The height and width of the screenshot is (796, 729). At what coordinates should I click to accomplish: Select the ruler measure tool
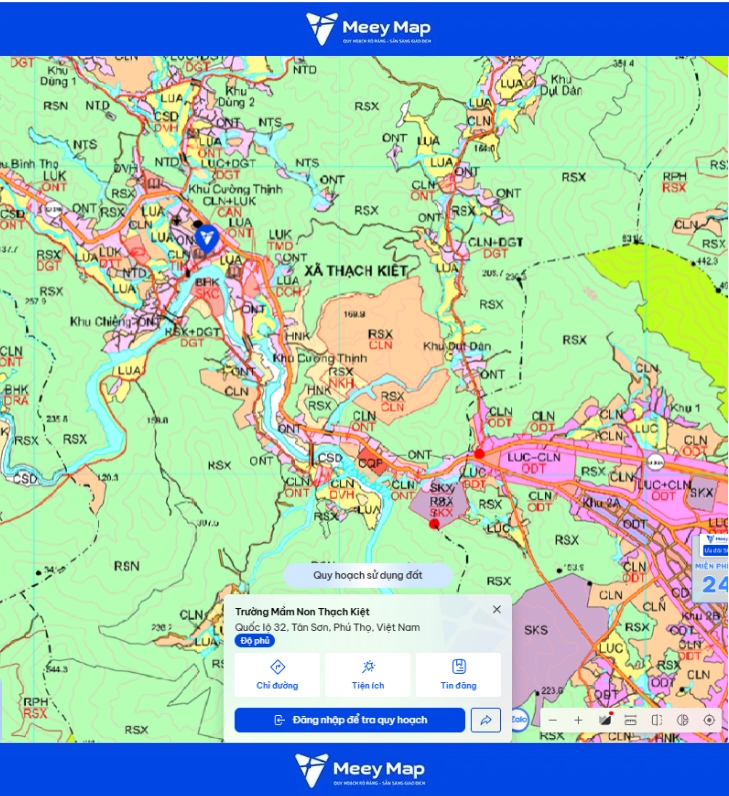coord(631,720)
